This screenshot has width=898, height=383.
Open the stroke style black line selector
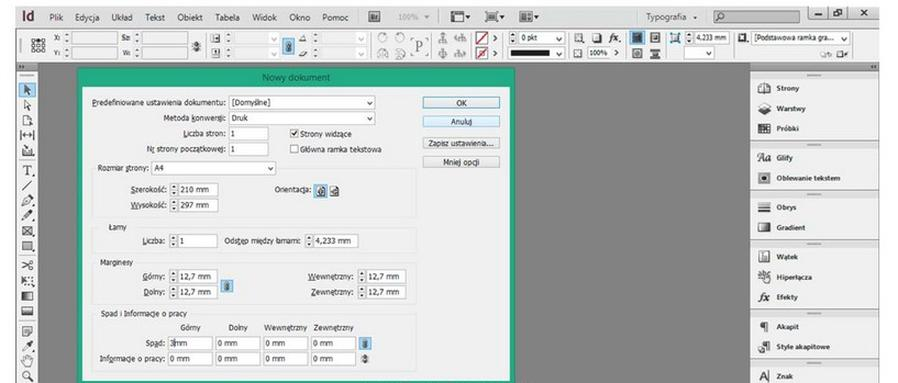pyautogui.click(x=537, y=53)
